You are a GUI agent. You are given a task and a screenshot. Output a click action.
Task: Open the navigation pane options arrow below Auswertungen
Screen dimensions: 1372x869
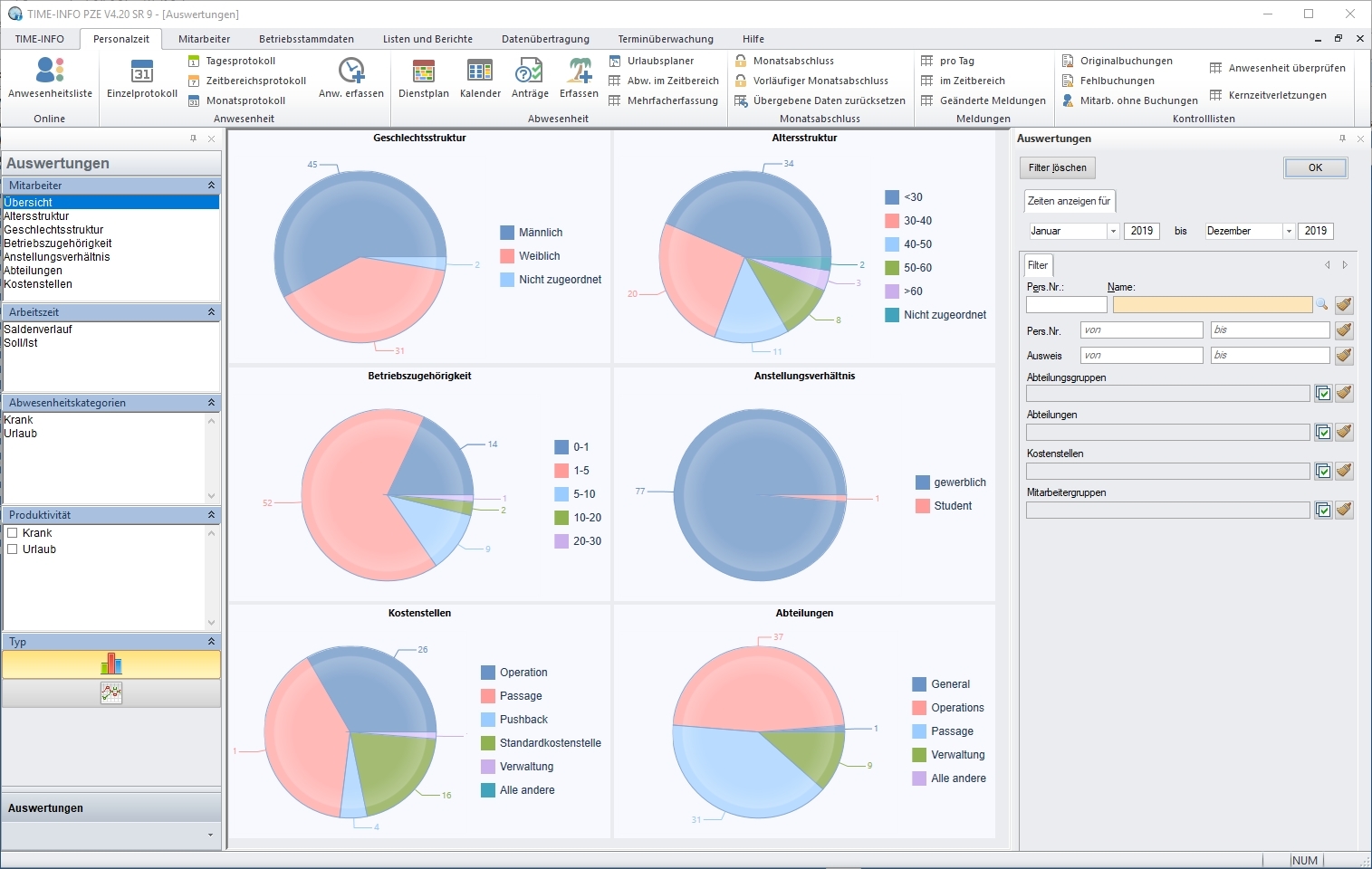coord(210,836)
